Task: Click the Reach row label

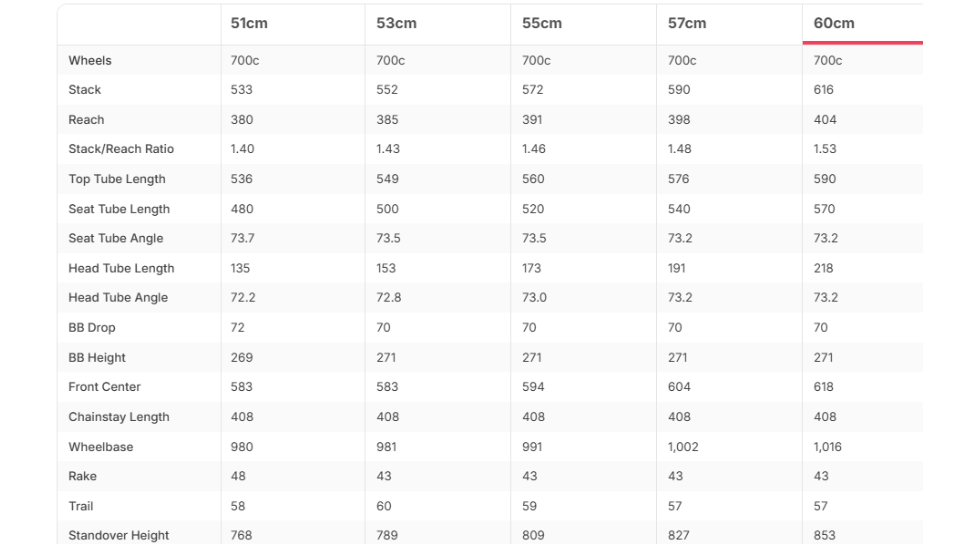Action: [86, 120]
